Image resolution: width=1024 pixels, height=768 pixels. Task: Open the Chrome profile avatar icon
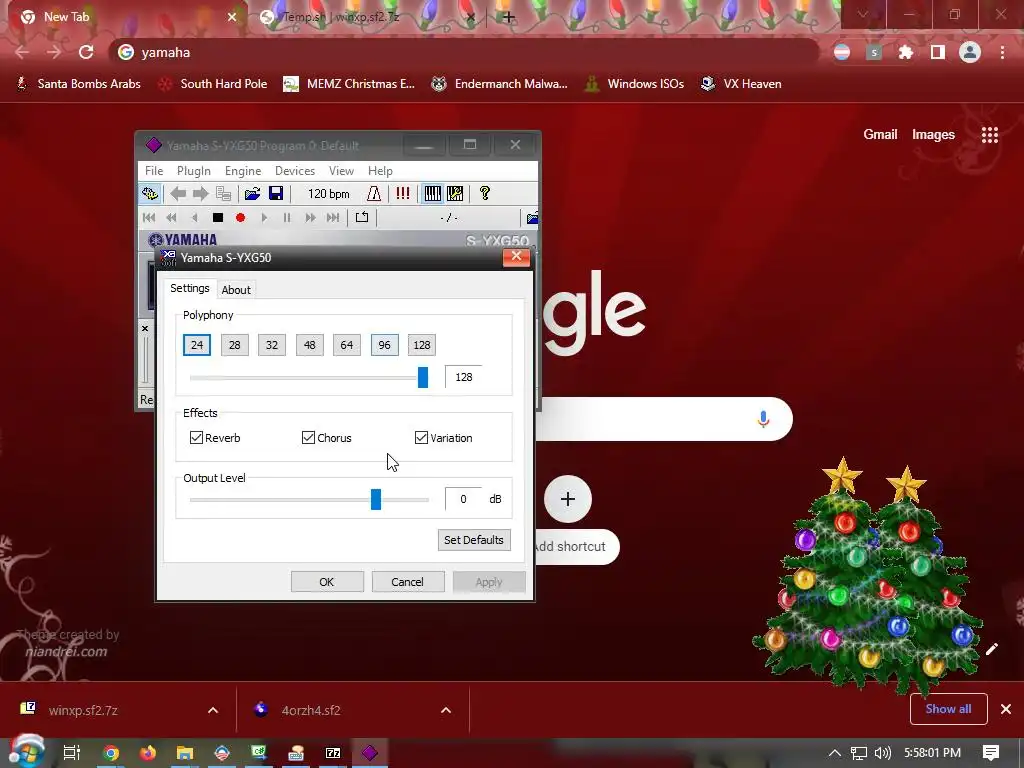tap(970, 52)
